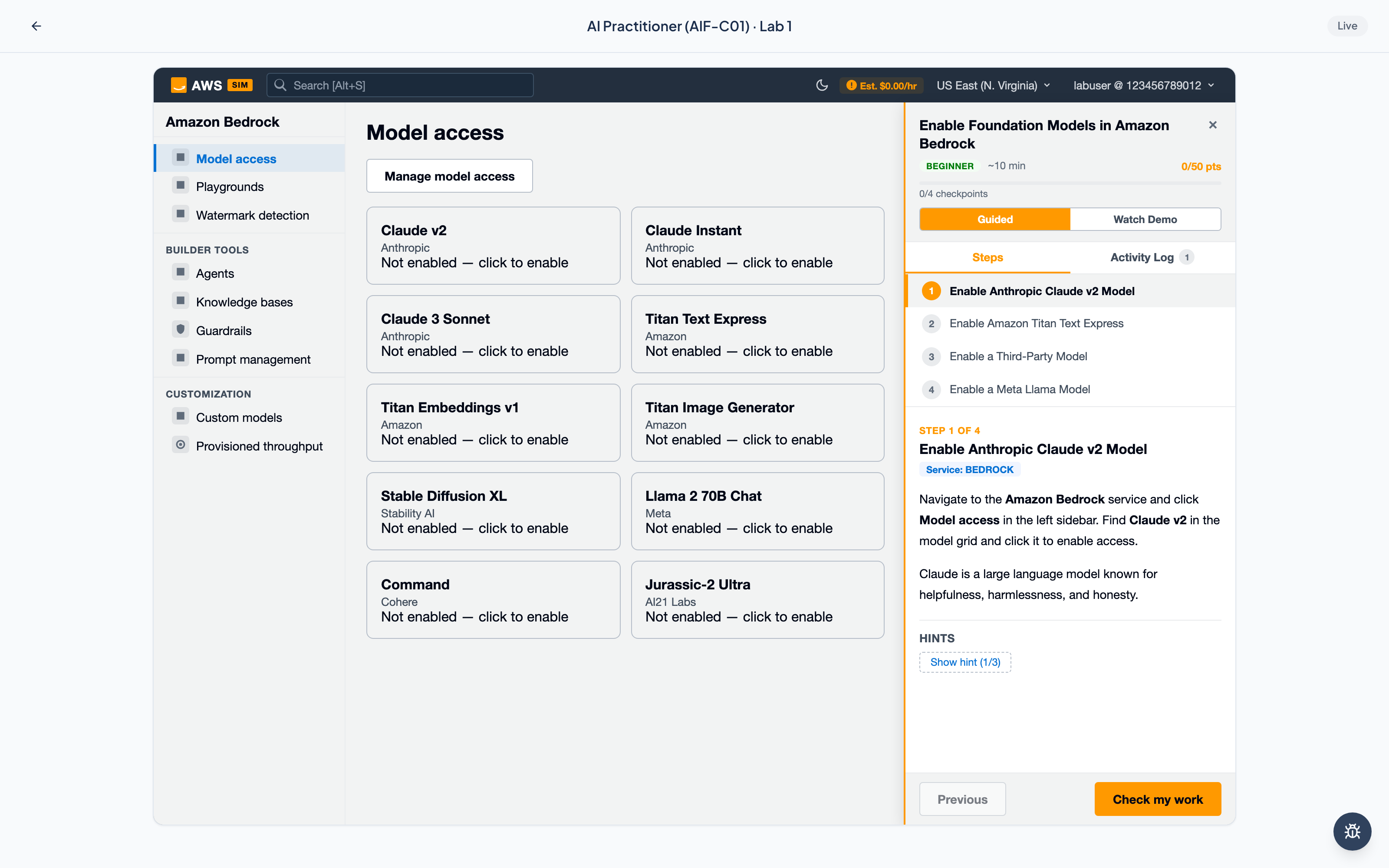Close the lab instructions panel

click(1213, 125)
